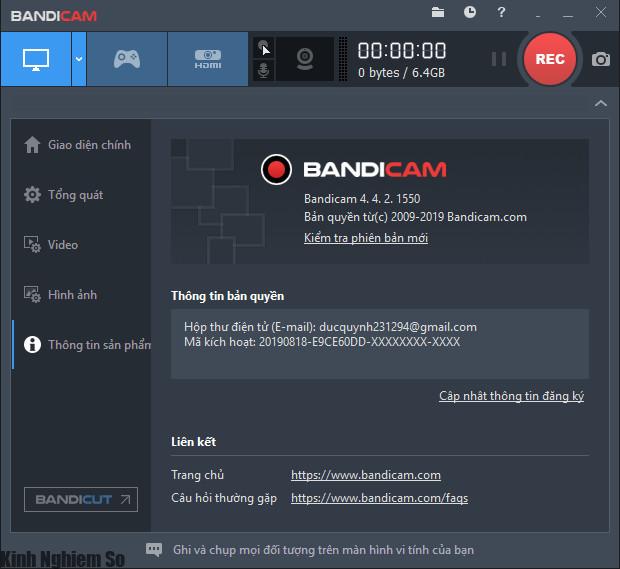Open the https://www.bandicam.com homepage link

(x=366, y=475)
